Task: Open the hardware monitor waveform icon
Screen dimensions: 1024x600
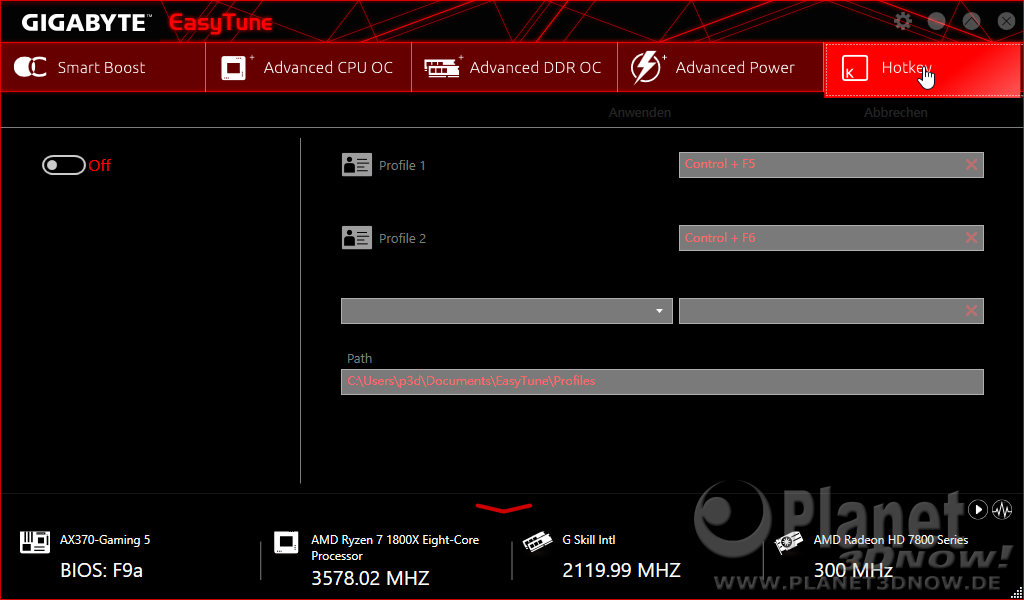Action: click(x=1002, y=509)
